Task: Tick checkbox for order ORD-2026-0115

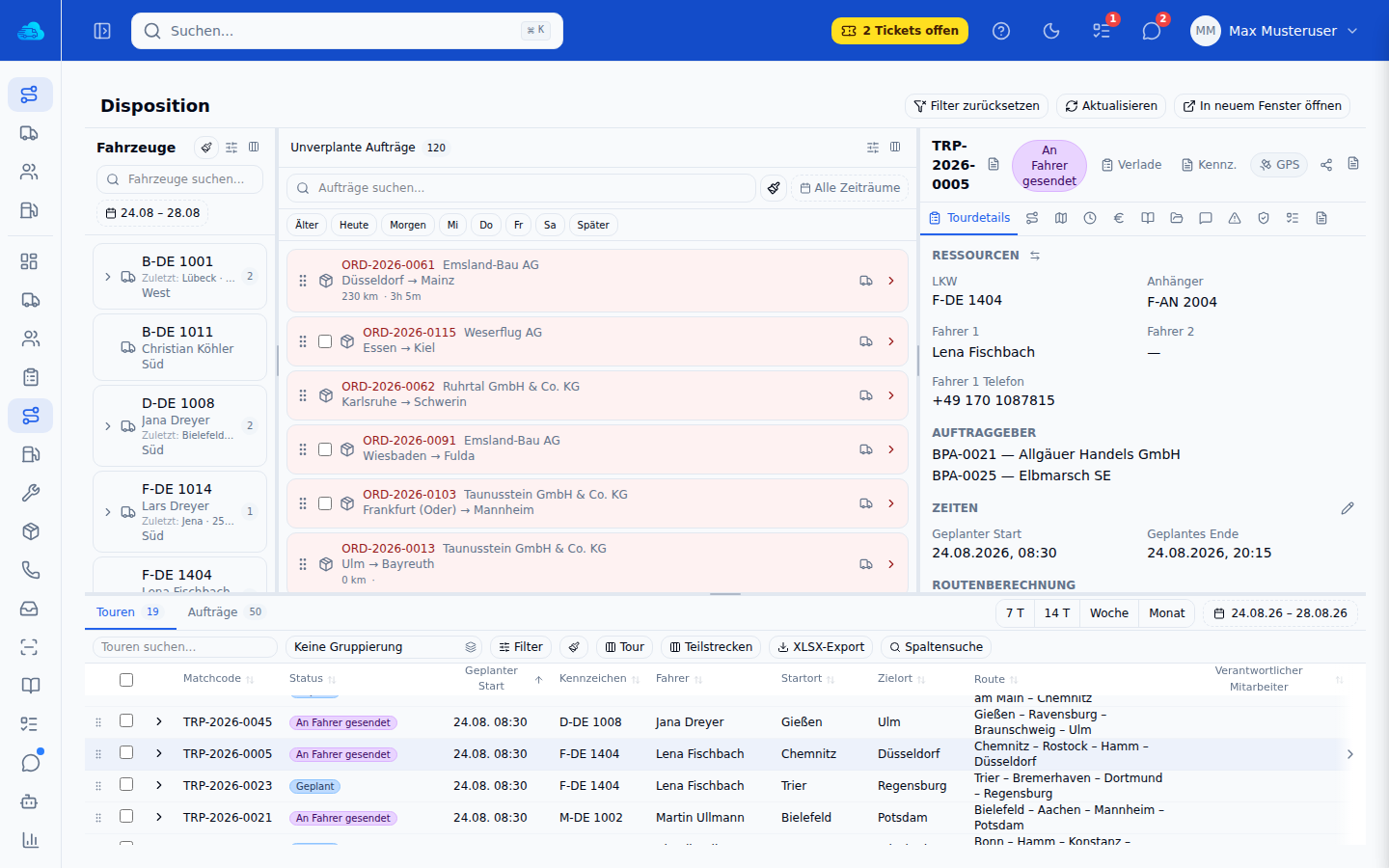Action: pyautogui.click(x=325, y=341)
